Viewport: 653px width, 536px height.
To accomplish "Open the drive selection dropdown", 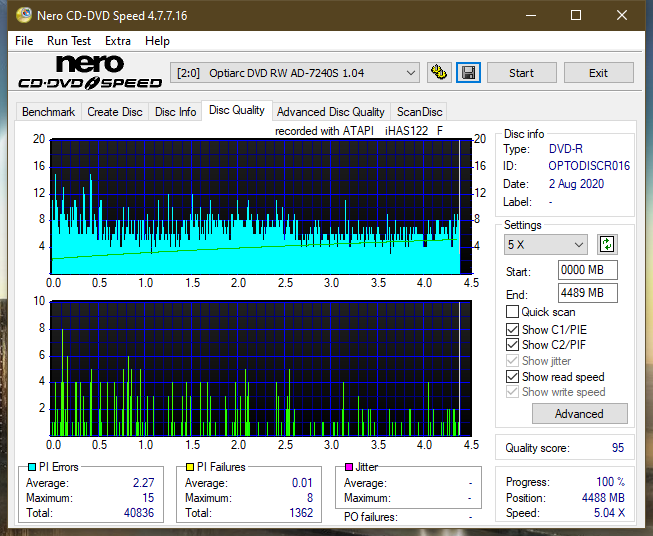I will (x=295, y=73).
